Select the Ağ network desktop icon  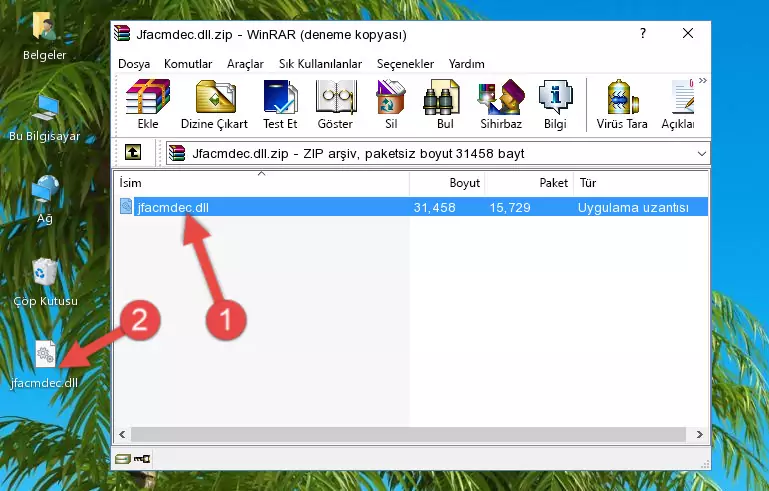point(45,200)
